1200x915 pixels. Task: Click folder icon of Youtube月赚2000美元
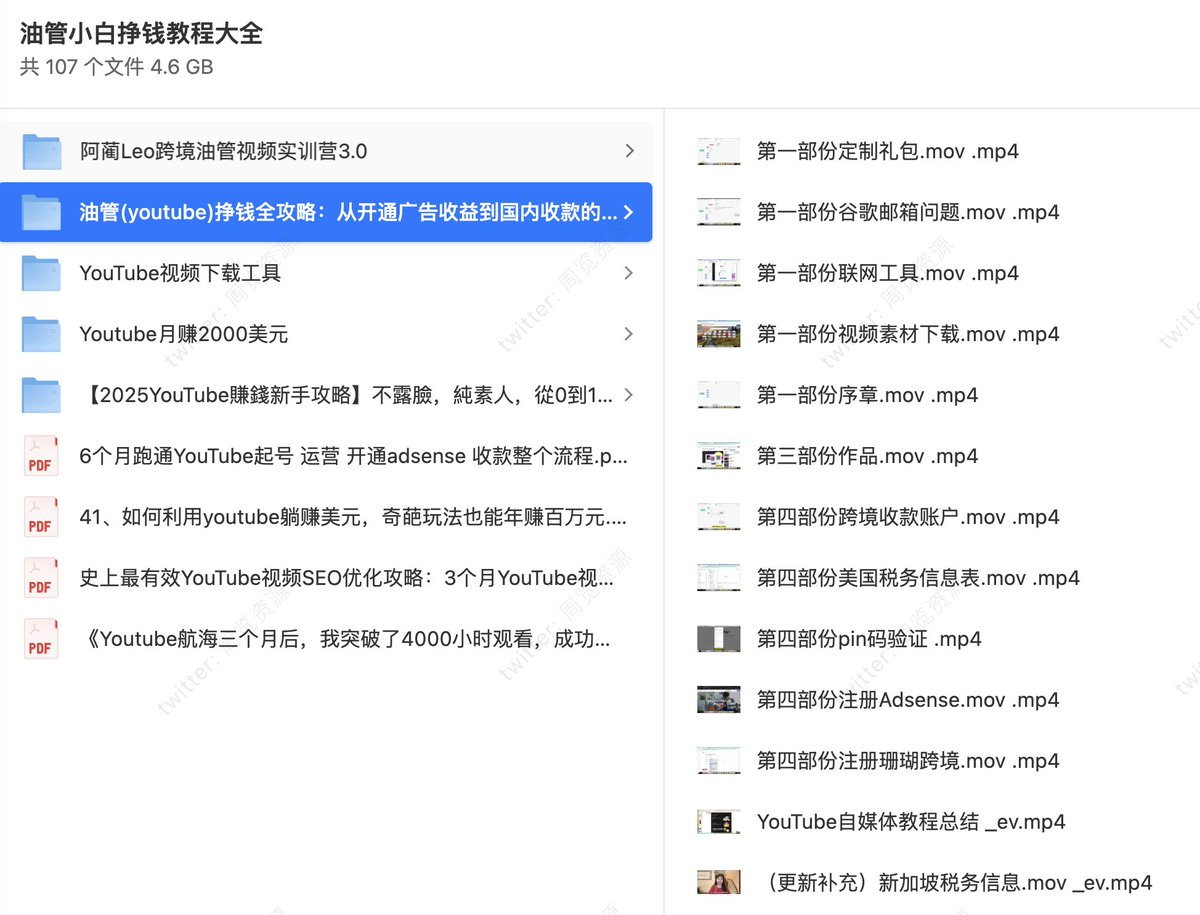pyautogui.click(x=42, y=334)
